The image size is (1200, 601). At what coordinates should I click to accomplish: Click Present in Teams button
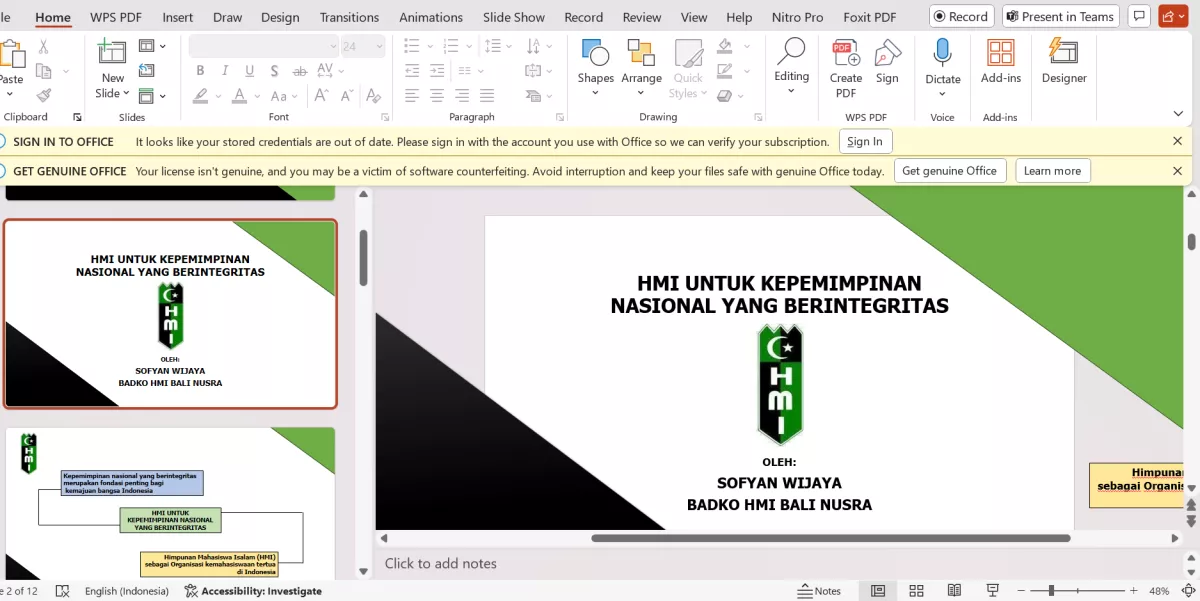coord(1060,16)
